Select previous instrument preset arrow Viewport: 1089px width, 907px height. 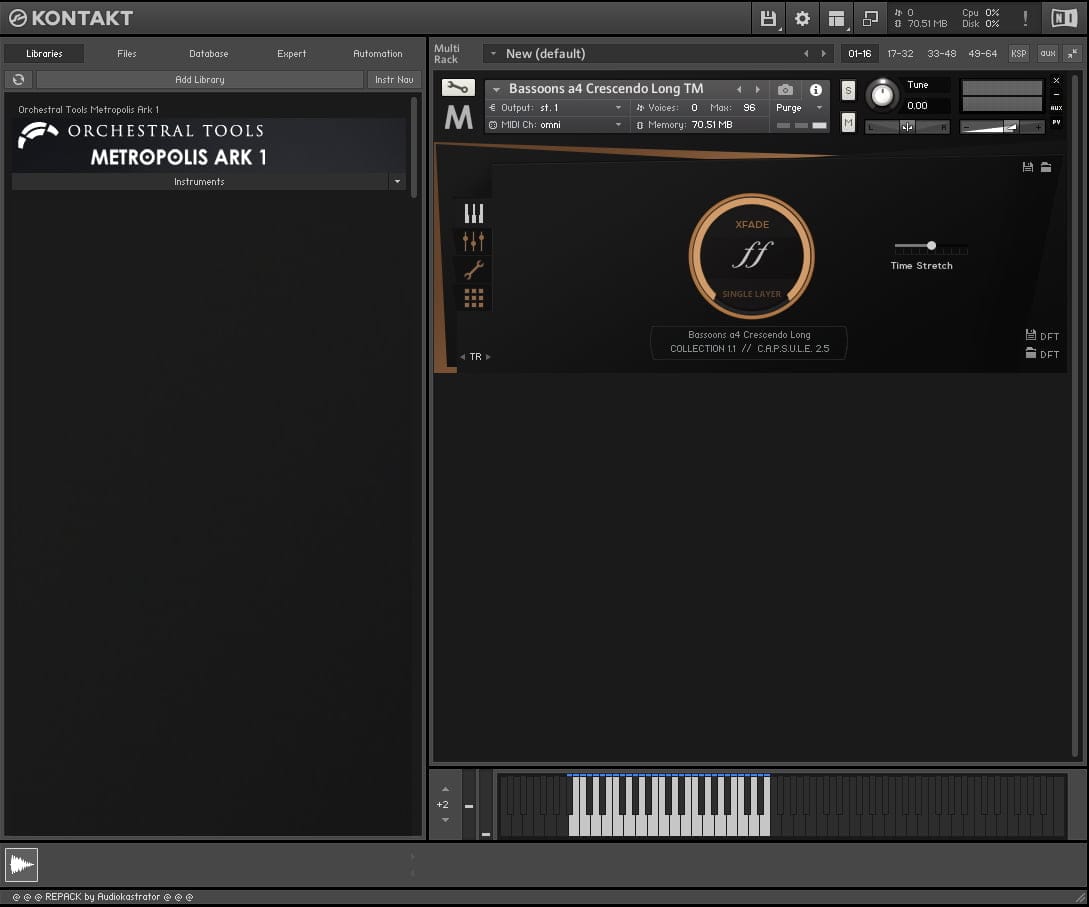click(739, 89)
